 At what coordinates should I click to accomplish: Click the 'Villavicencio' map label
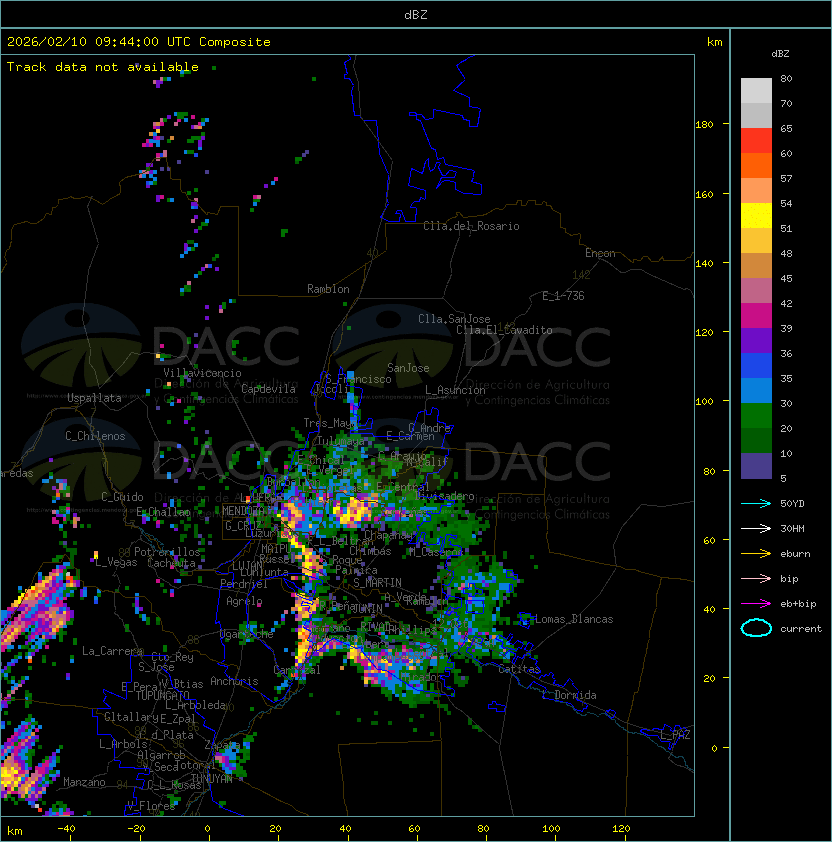coord(202,373)
